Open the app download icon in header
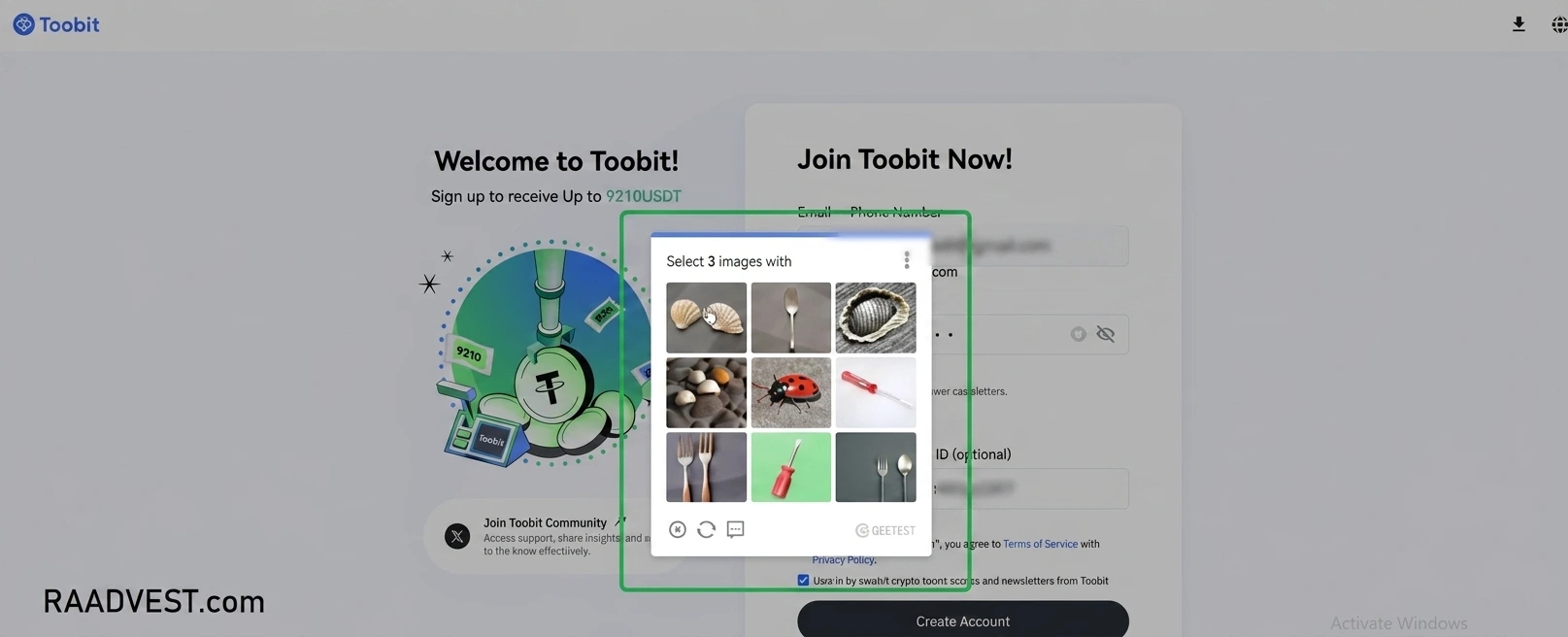Screen dimensions: 1568x637 [x=1518, y=24]
